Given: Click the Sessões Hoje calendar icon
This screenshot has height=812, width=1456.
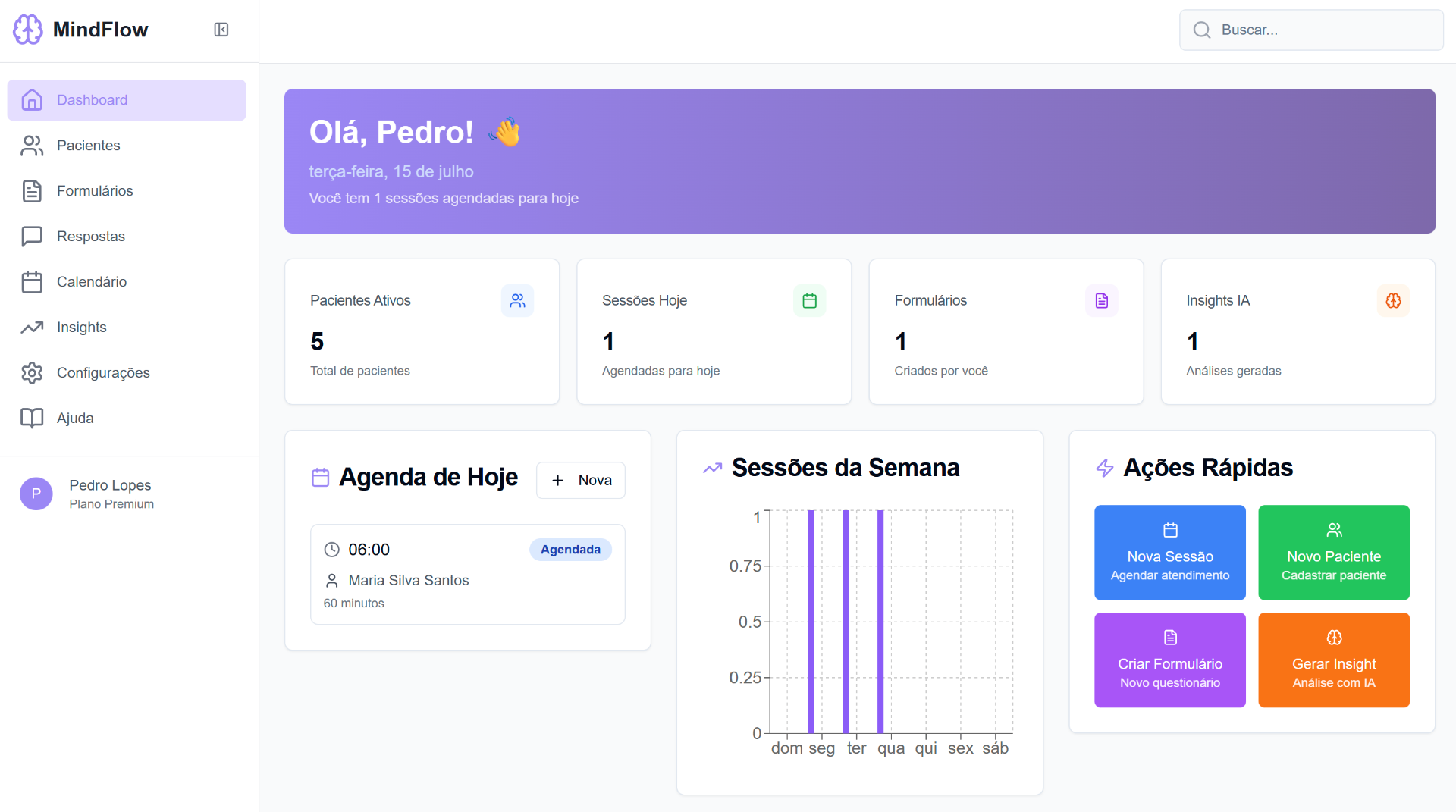Looking at the screenshot, I should click(809, 301).
